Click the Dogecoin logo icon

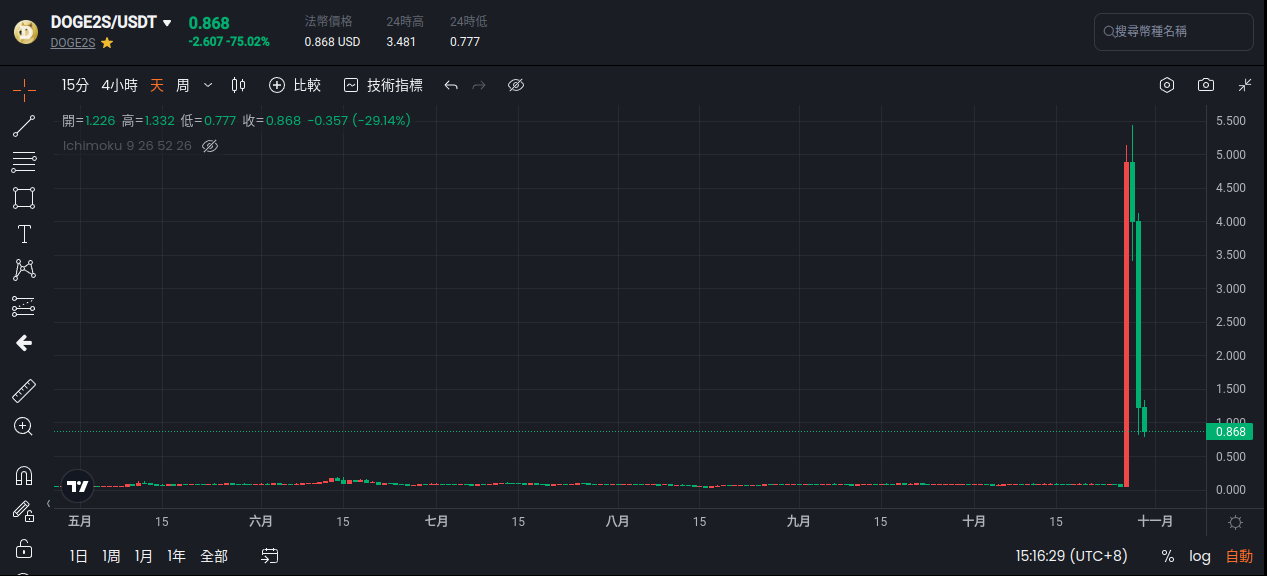click(x=25, y=32)
